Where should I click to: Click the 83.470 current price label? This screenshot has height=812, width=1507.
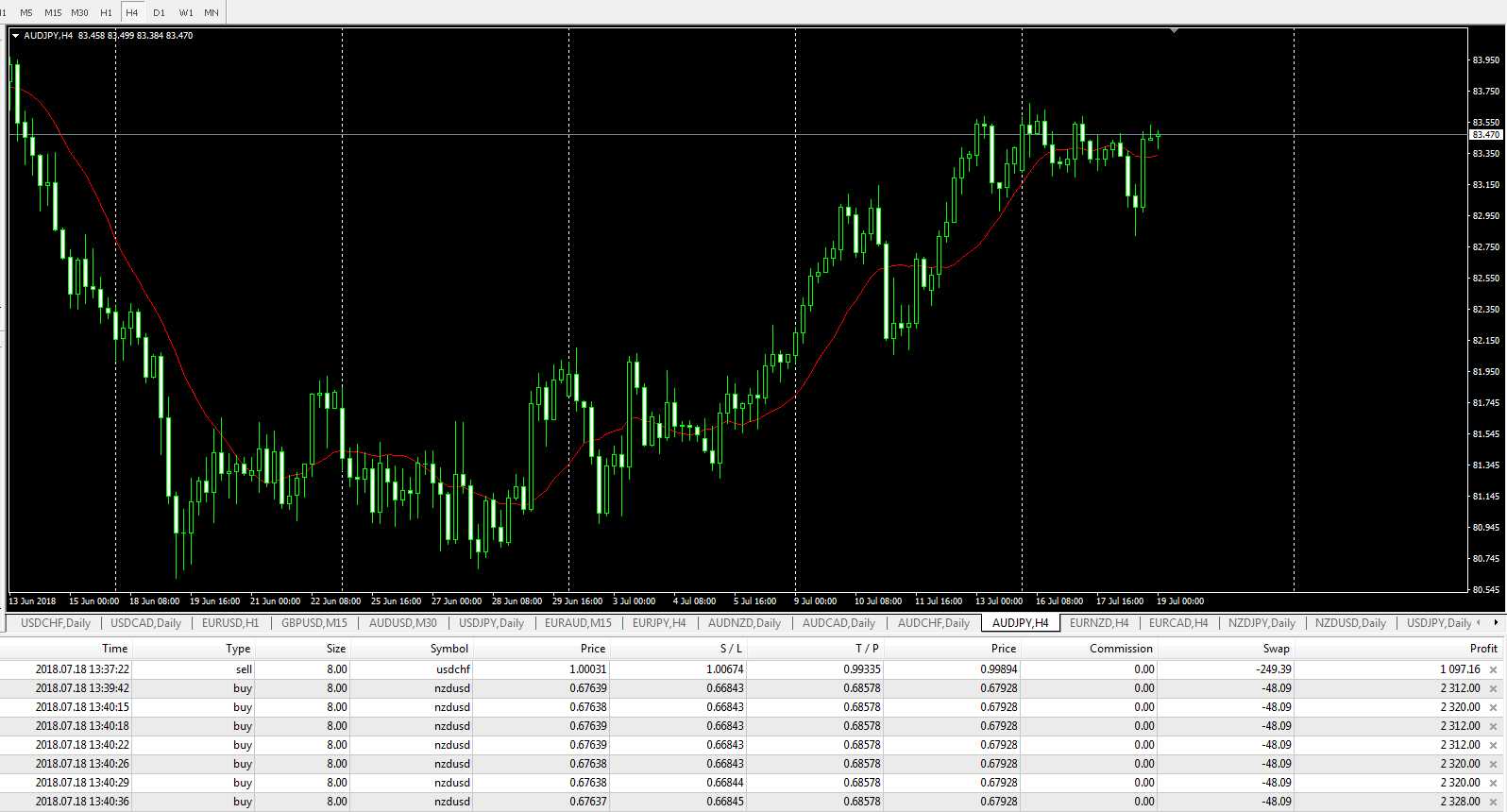click(1485, 135)
